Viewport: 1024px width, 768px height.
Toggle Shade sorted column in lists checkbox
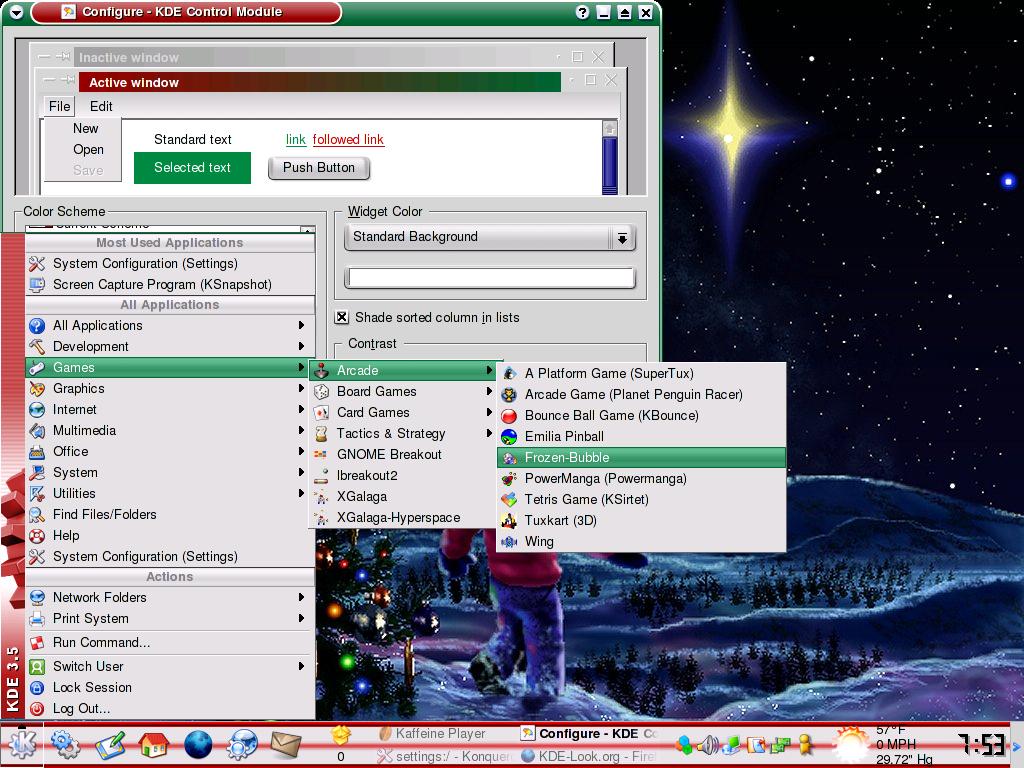[342, 317]
